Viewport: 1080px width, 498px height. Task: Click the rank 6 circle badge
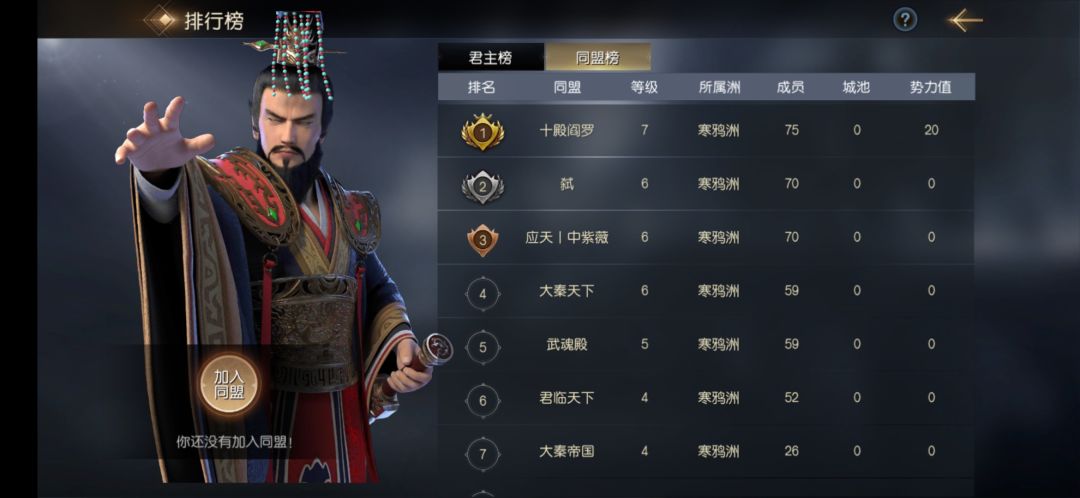(482, 401)
